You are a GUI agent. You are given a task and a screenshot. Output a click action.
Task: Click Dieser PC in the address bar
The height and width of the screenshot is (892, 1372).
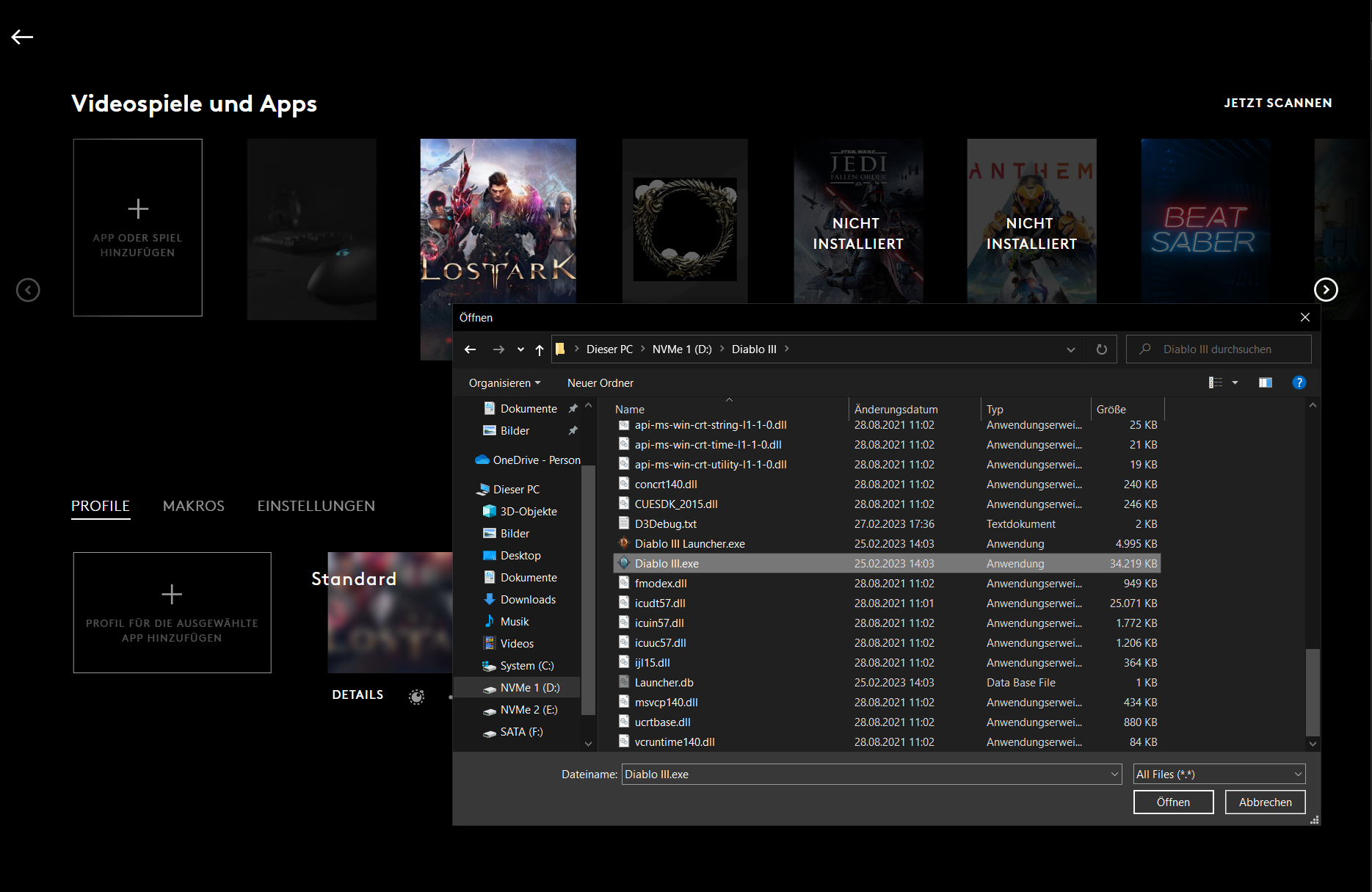[x=609, y=349]
